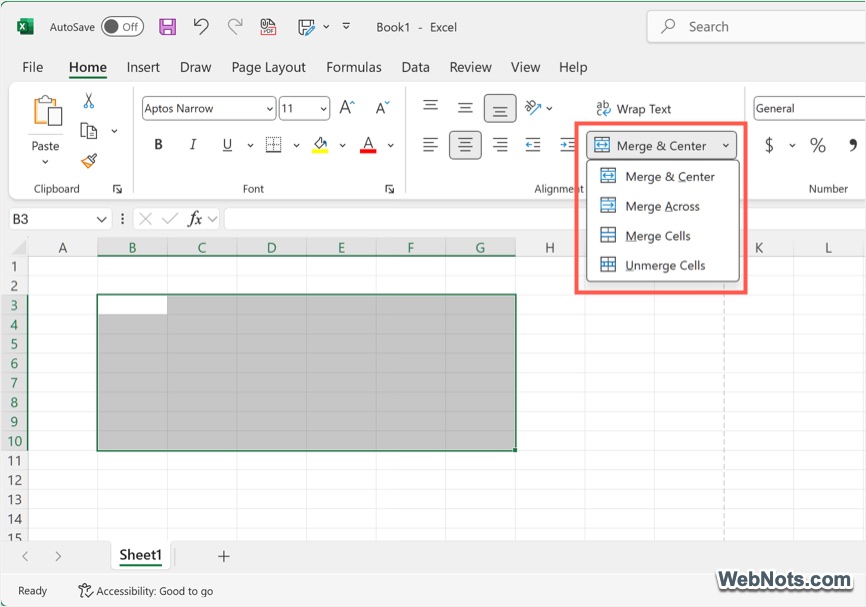Apply Comma Style format
The width and height of the screenshot is (866, 607).
pos(853,145)
